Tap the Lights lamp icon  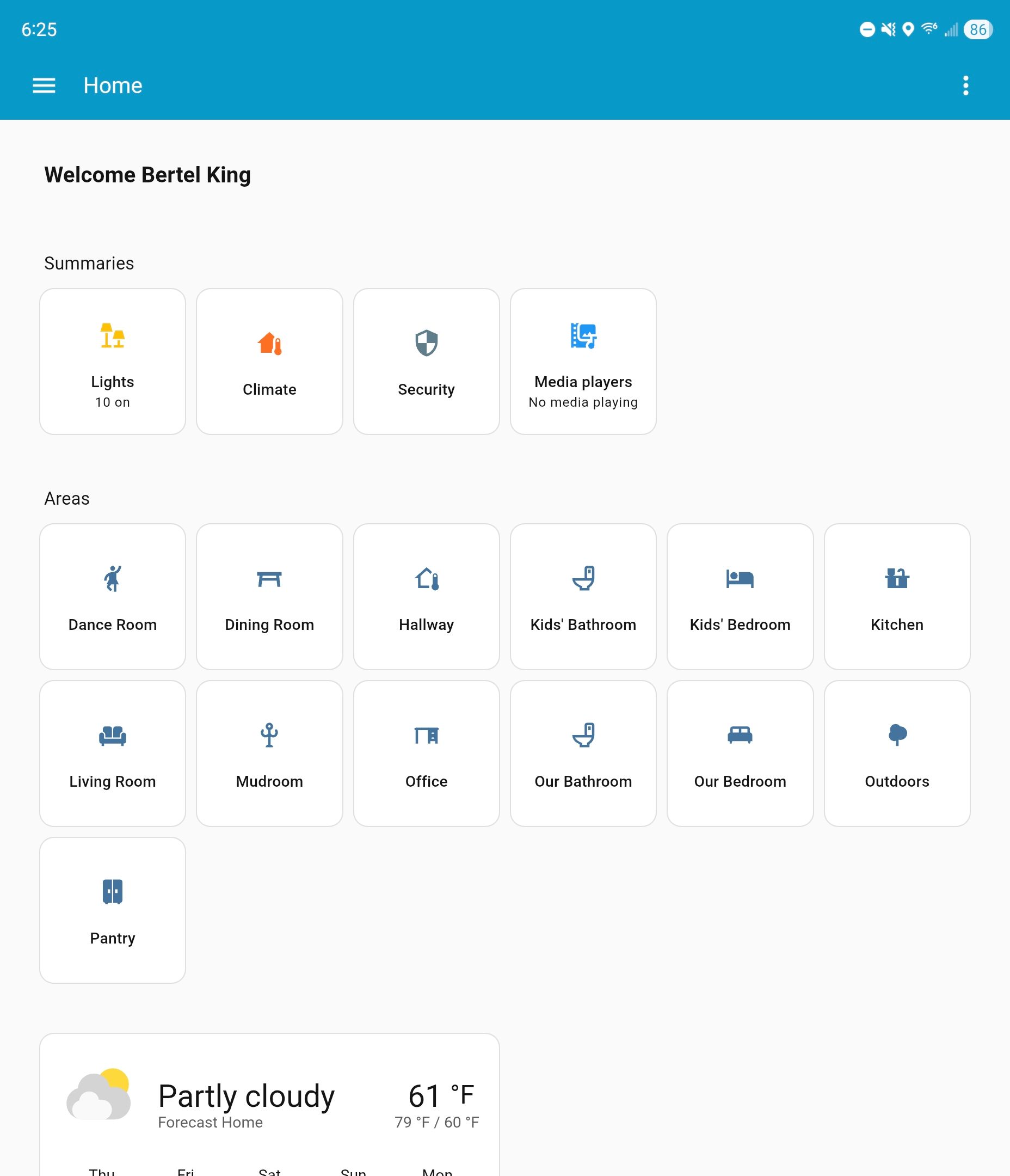(112, 335)
